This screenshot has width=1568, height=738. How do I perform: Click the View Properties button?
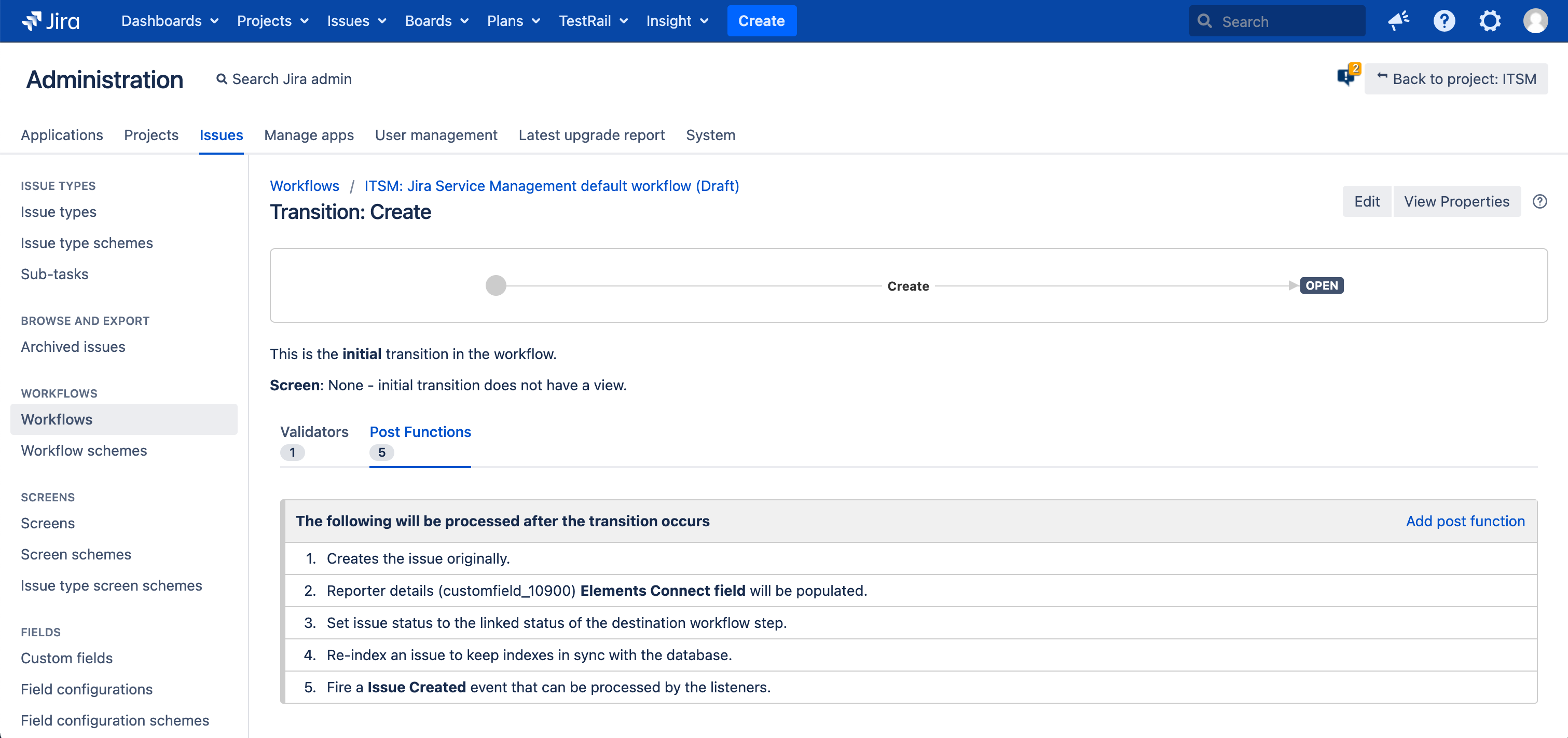click(1456, 201)
